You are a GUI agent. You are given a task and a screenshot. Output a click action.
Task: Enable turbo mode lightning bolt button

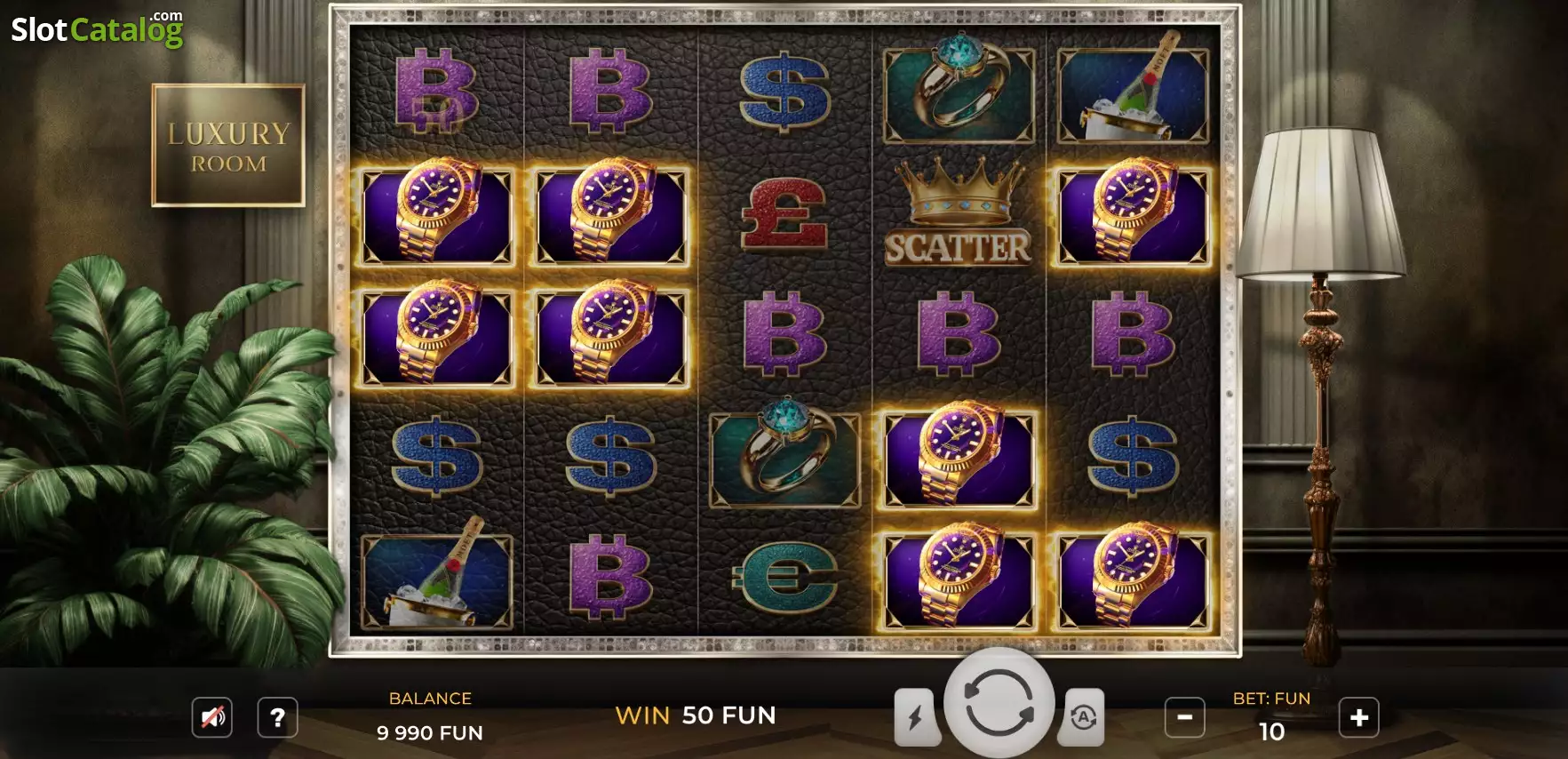click(x=917, y=716)
